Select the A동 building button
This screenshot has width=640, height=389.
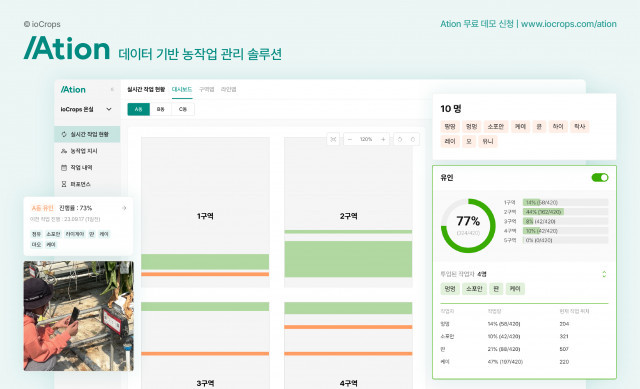click(x=138, y=109)
